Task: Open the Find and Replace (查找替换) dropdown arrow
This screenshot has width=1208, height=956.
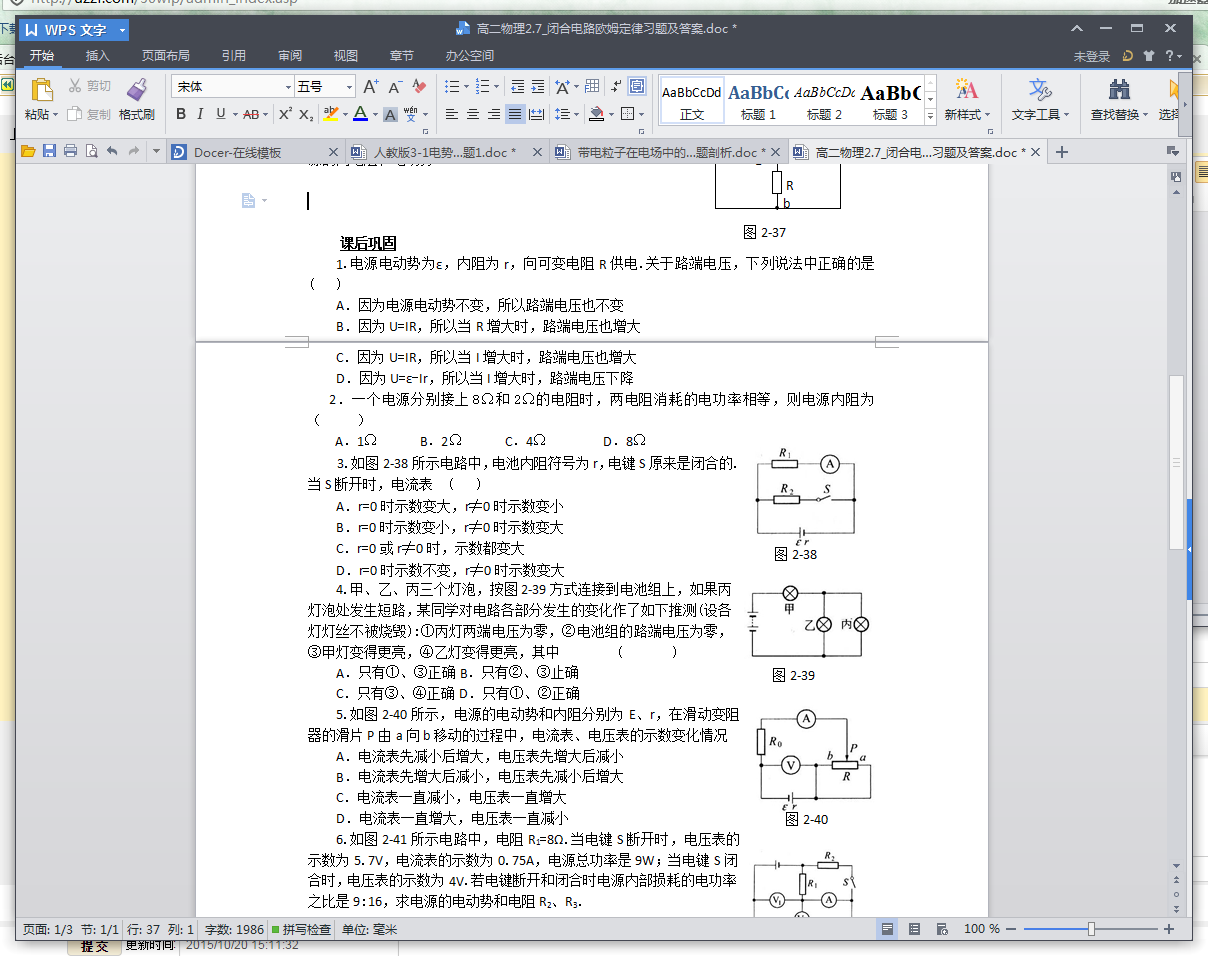Action: pos(1146,115)
